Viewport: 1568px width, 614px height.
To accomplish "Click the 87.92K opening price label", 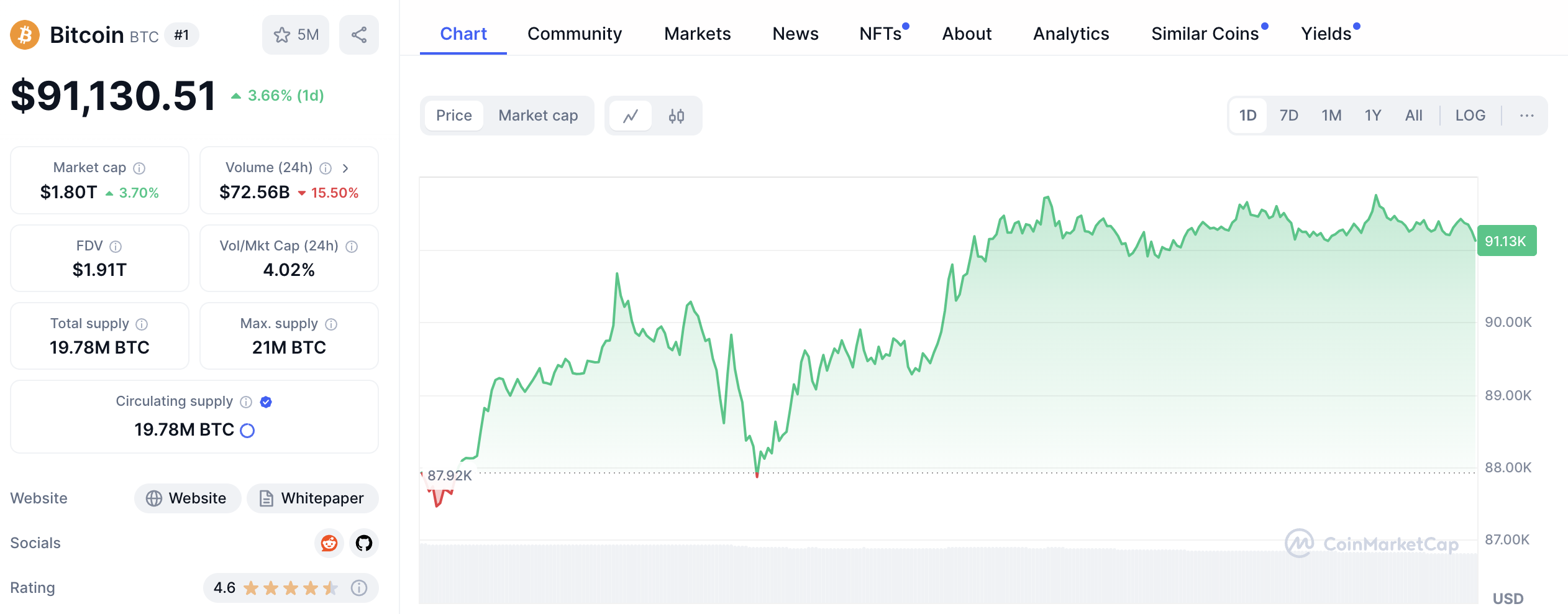I will coord(450,475).
